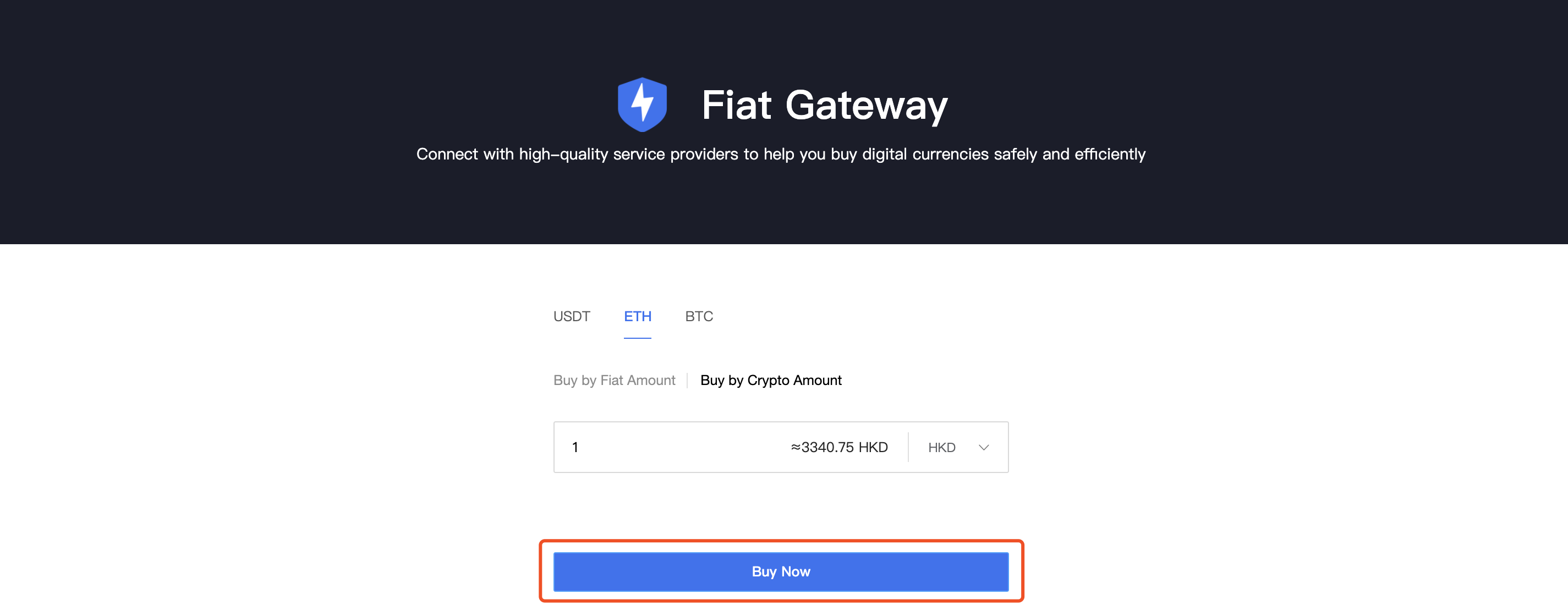Click the service providers subtitle text
Screen dimensions: 1568x616
click(x=780, y=154)
